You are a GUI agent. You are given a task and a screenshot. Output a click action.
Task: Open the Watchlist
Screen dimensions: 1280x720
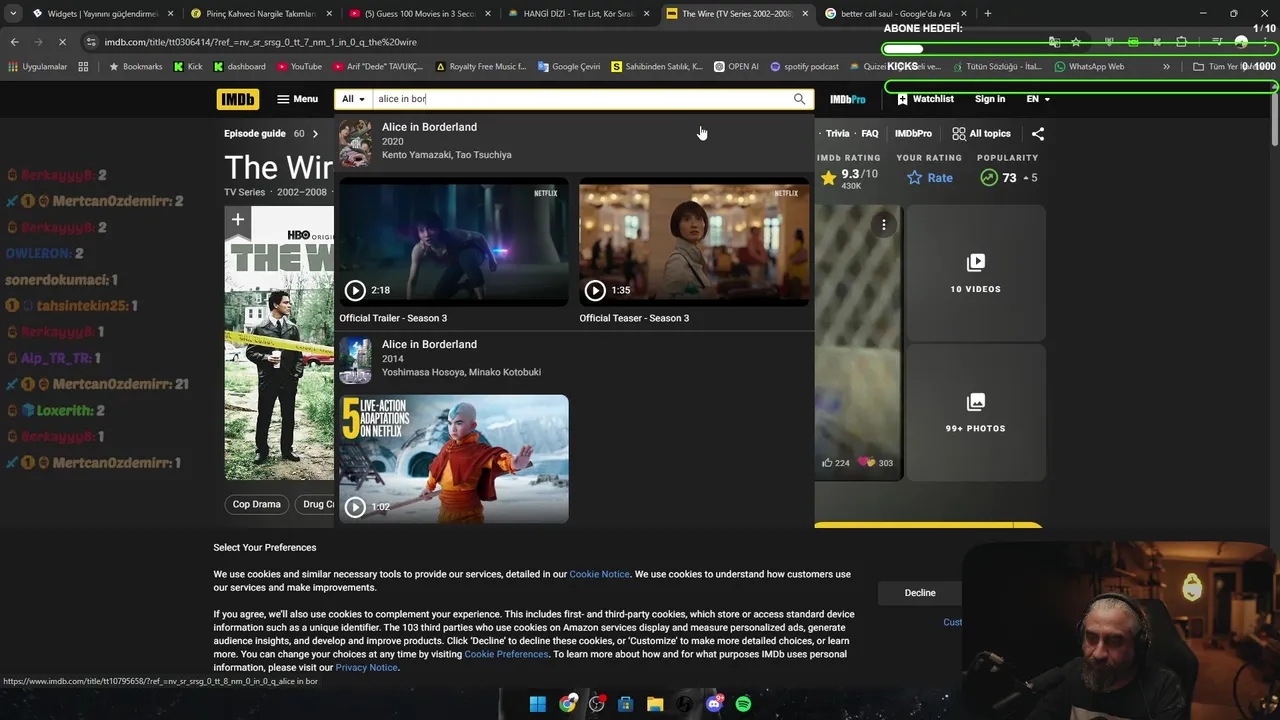[925, 99]
